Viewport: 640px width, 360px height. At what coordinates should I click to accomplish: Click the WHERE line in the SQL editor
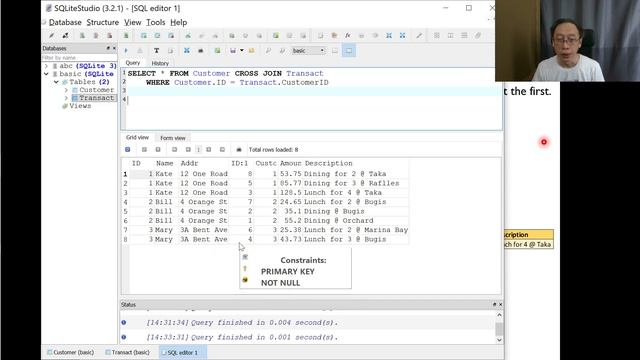click(x=237, y=82)
